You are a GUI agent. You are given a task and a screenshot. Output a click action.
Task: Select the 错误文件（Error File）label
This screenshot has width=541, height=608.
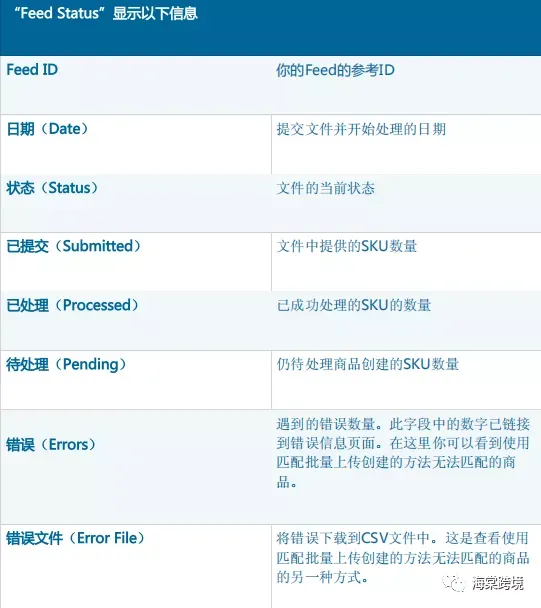75,538
